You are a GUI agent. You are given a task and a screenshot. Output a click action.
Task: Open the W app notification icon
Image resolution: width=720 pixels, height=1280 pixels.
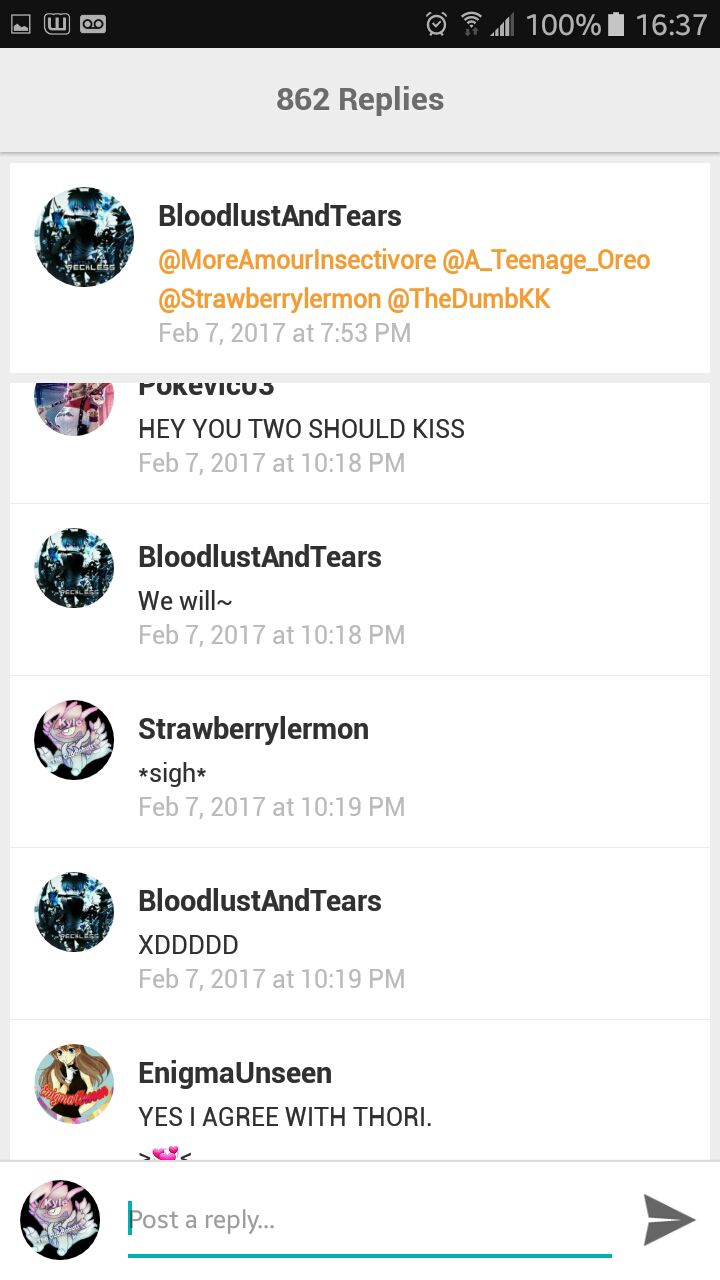(x=57, y=23)
